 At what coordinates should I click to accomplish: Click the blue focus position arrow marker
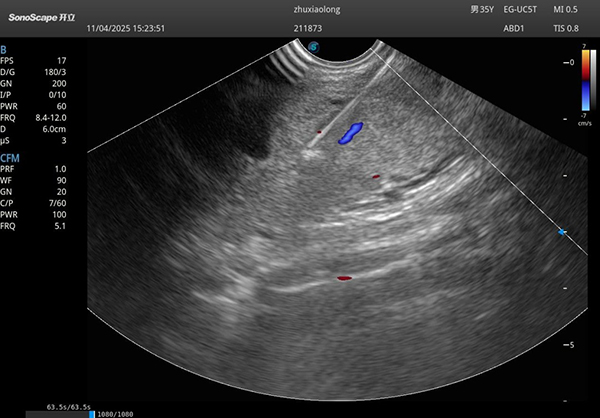click(562, 232)
